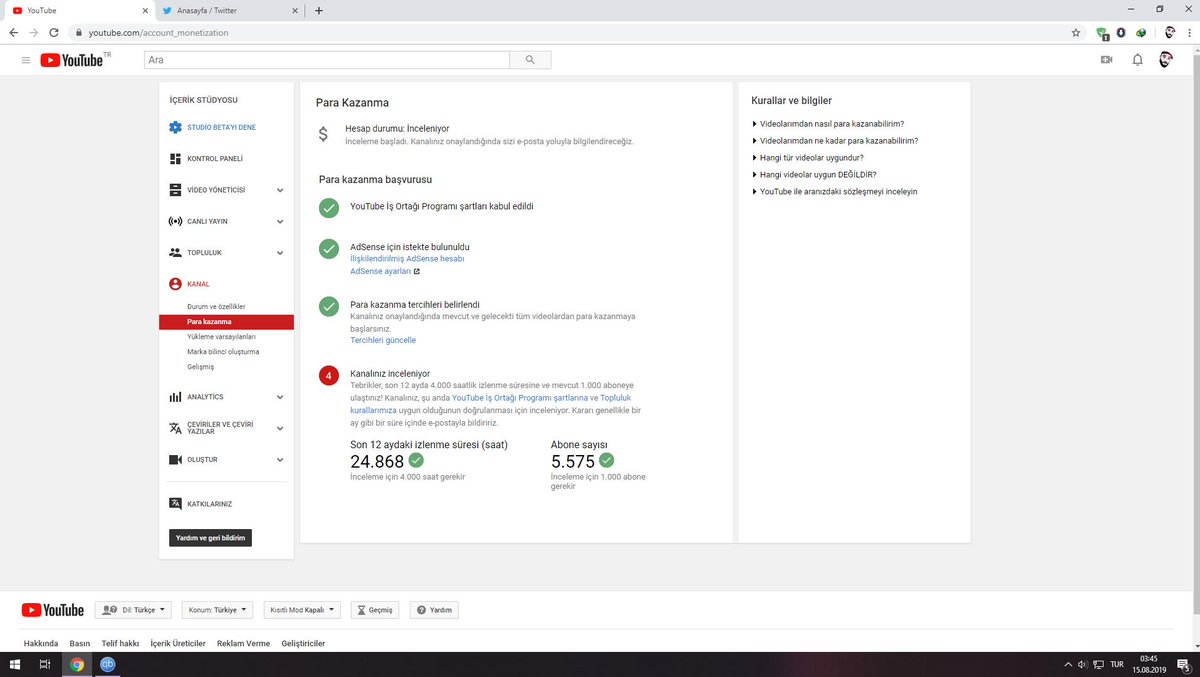This screenshot has height=677, width=1200.
Task: Open a new browser tab
Action: click(x=319, y=10)
